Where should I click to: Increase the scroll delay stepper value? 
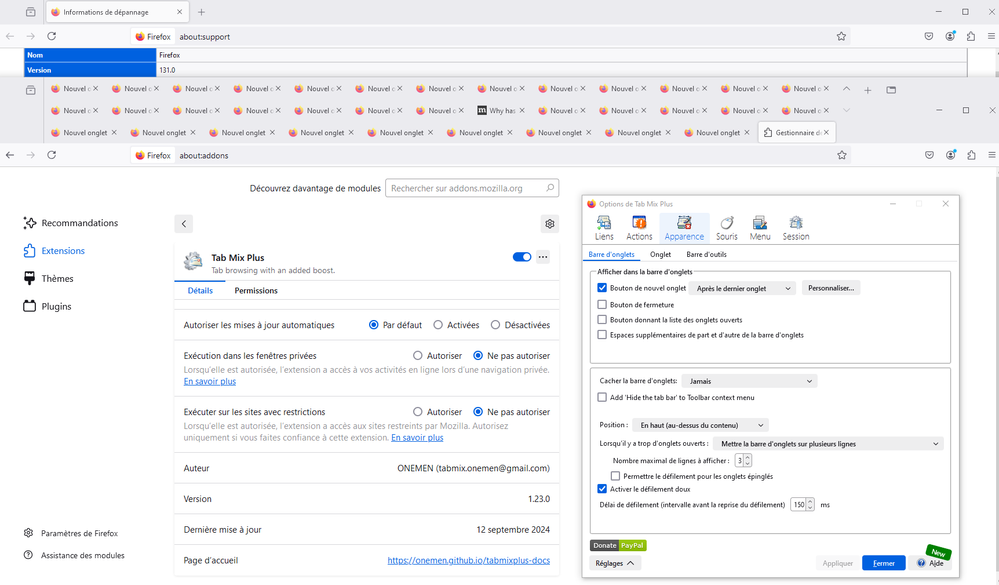point(810,502)
